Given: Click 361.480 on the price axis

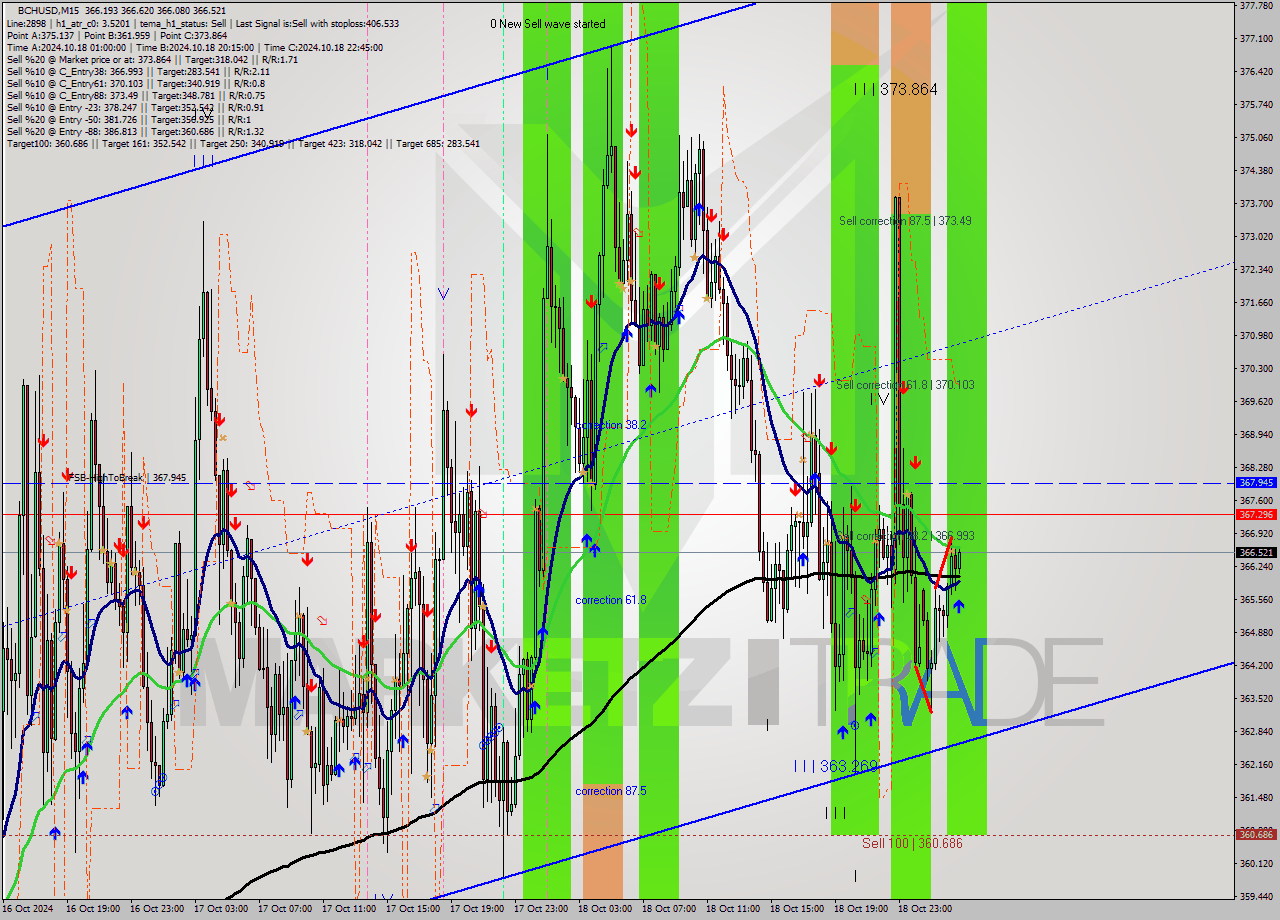Looking at the screenshot, I should tap(1256, 797).
